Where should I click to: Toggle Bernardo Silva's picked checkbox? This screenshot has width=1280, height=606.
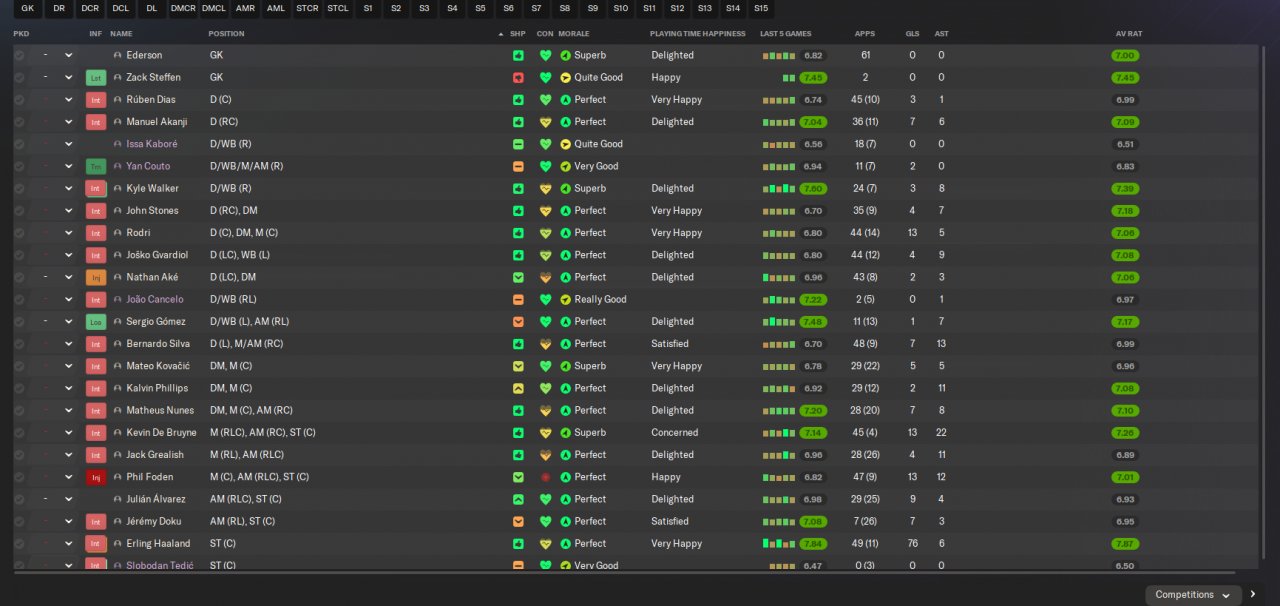click(19, 344)
